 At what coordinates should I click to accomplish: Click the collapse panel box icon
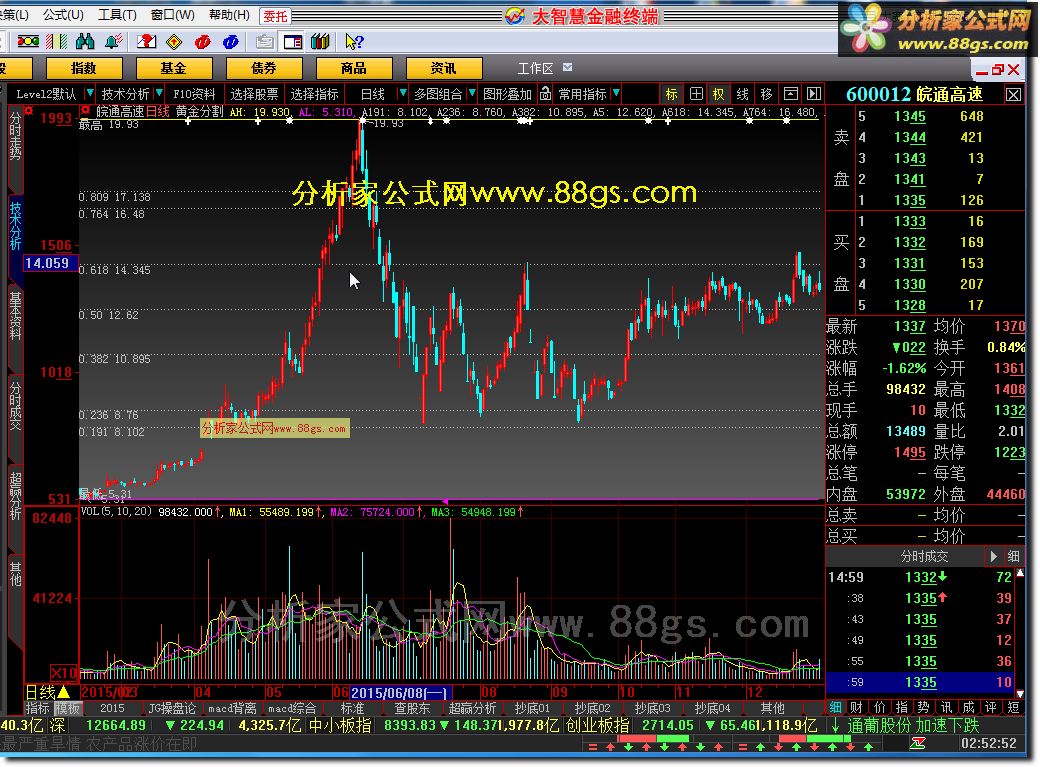tap(791, 94)
